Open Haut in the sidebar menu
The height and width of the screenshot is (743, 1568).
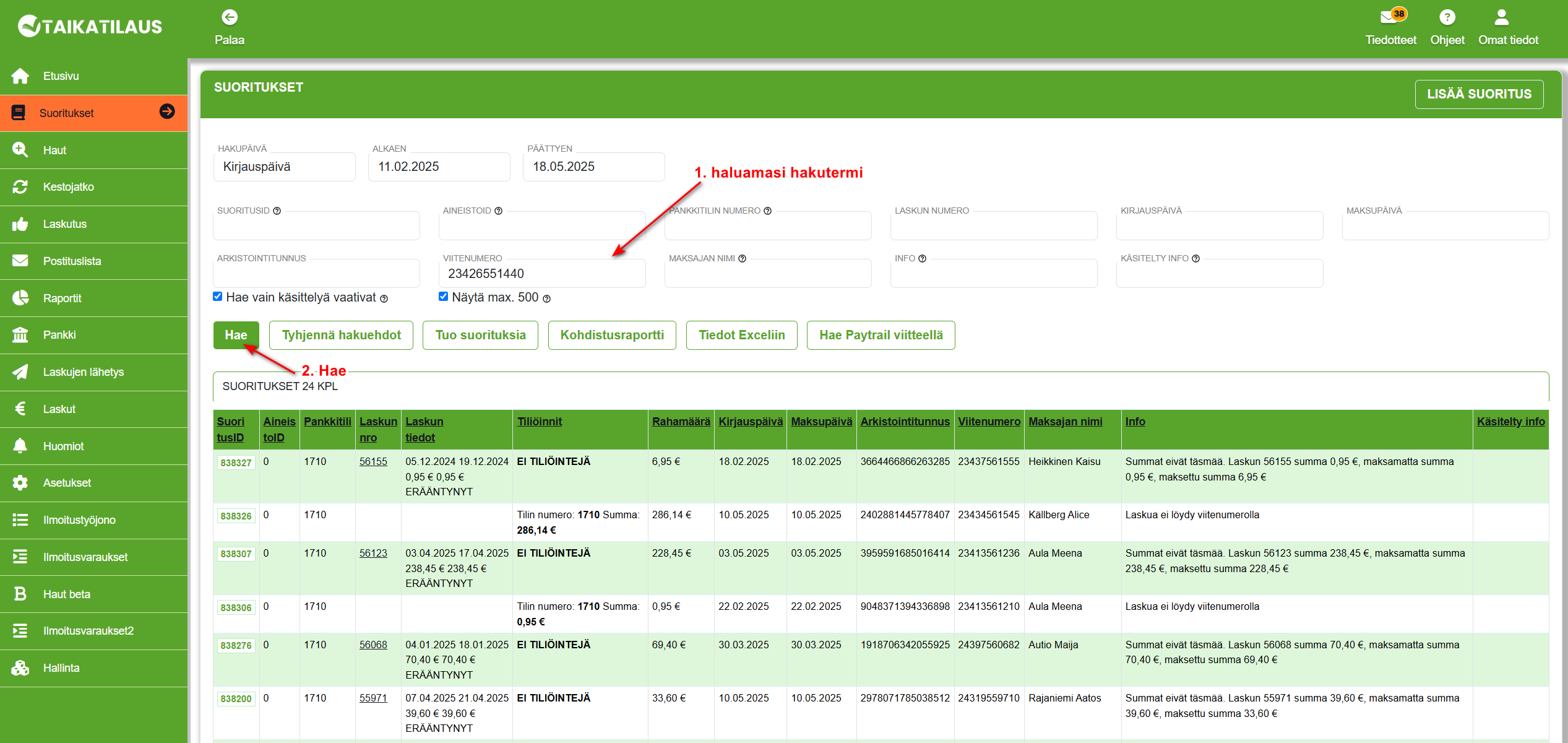[94, 150]
